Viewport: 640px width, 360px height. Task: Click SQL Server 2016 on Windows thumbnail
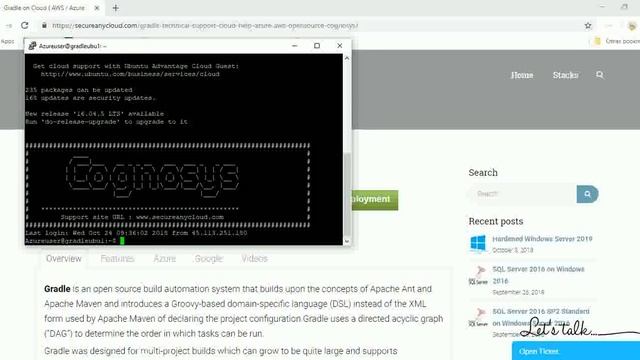click(x=478, y=275)
